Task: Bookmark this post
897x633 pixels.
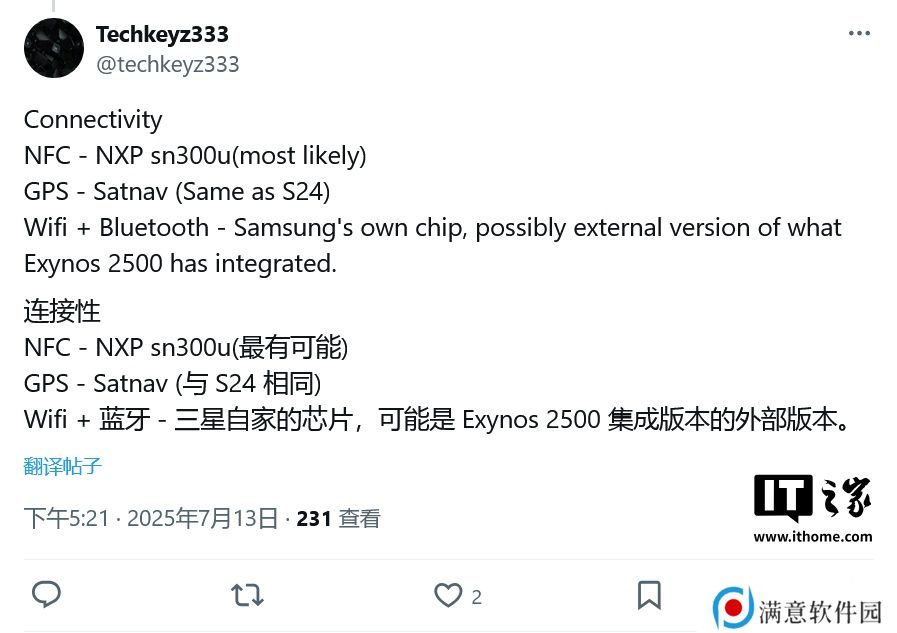Action: pyautogui.click(x=649, y=595)
